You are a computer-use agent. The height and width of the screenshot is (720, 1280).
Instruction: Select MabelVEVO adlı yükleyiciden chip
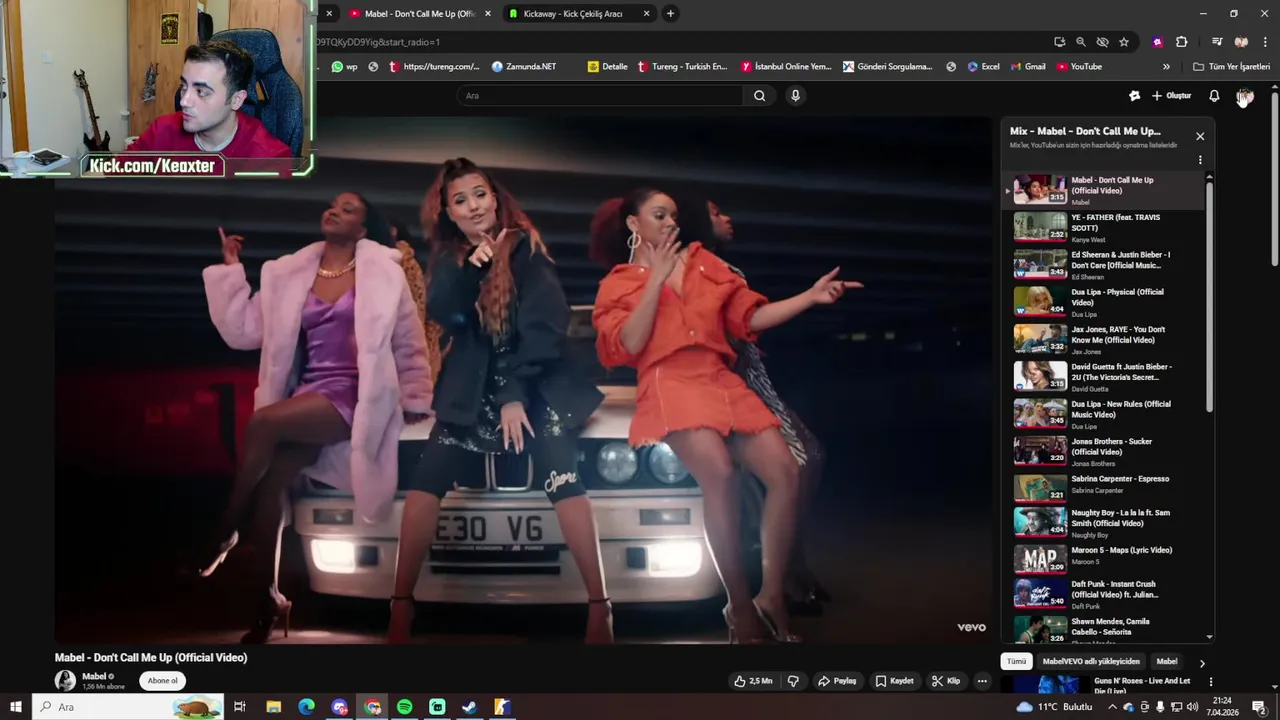[1091, 662]
